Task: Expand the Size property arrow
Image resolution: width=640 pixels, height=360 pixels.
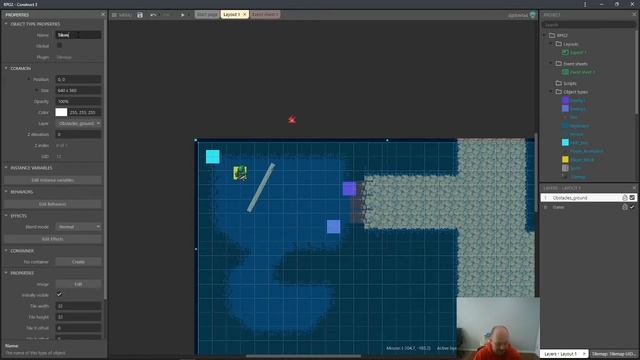Action: (x=36, y=90)
